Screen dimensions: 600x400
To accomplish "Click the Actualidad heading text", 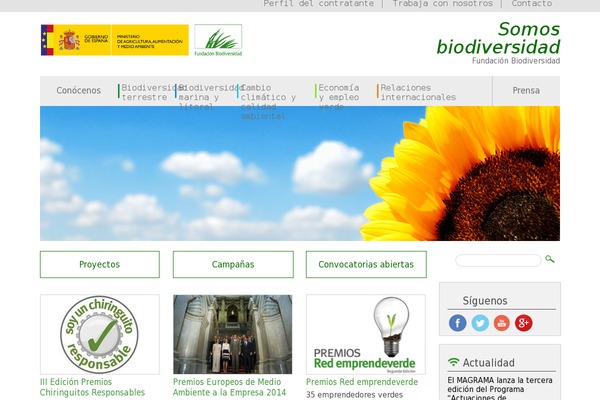I will [489, 362].
